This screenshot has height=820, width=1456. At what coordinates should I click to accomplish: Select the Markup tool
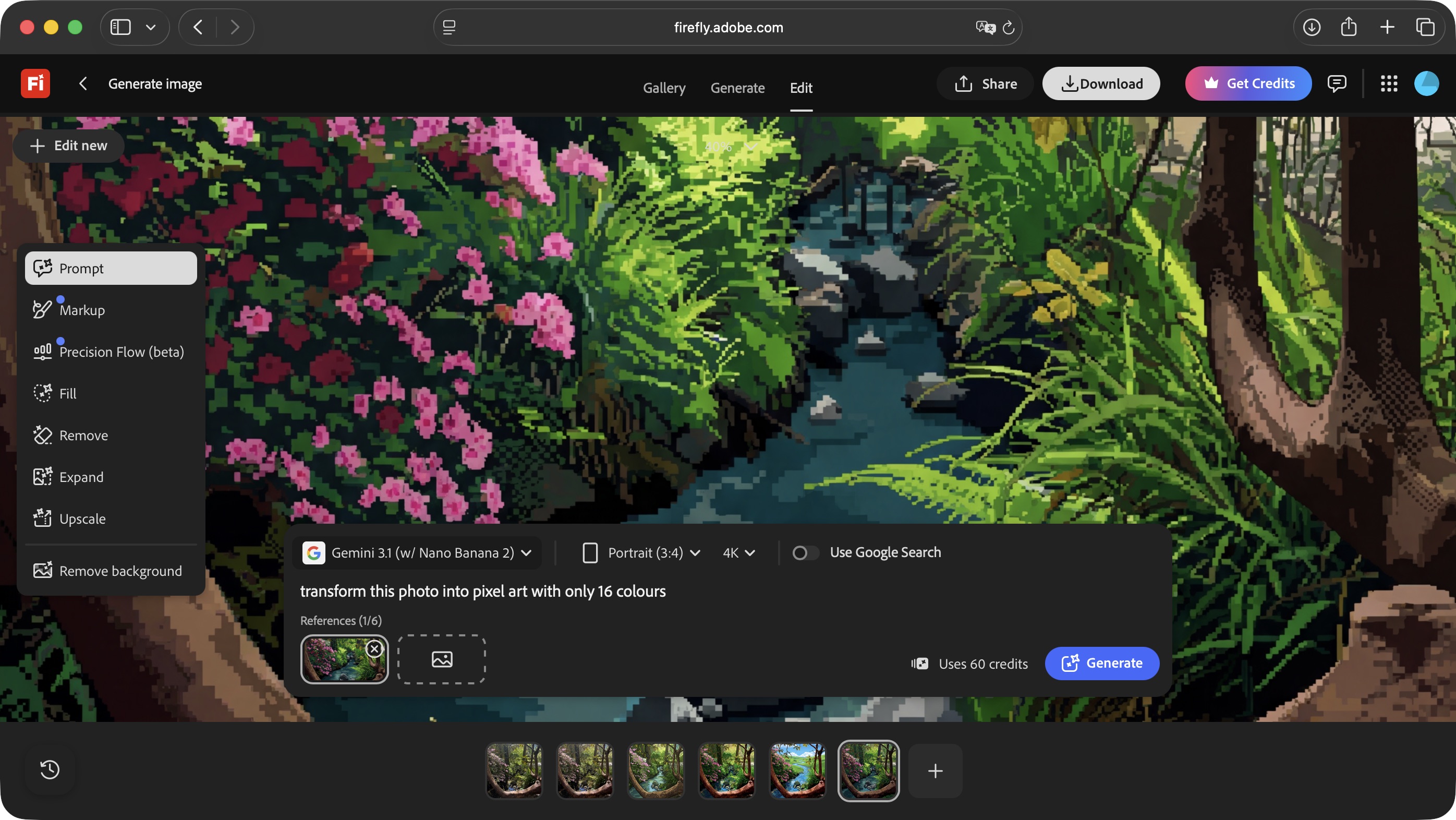[111, 310]
